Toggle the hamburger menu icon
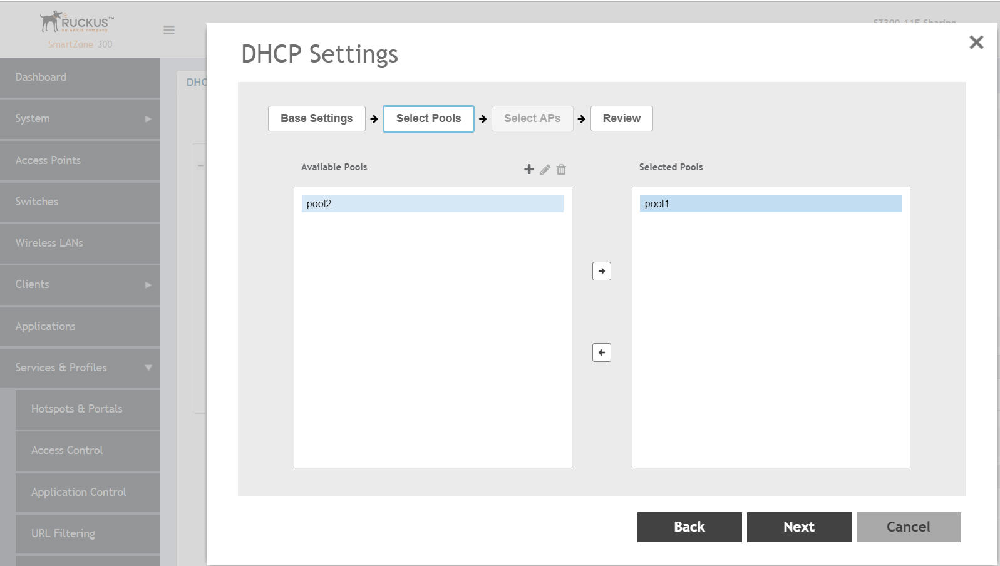 (x=169, y=30)
